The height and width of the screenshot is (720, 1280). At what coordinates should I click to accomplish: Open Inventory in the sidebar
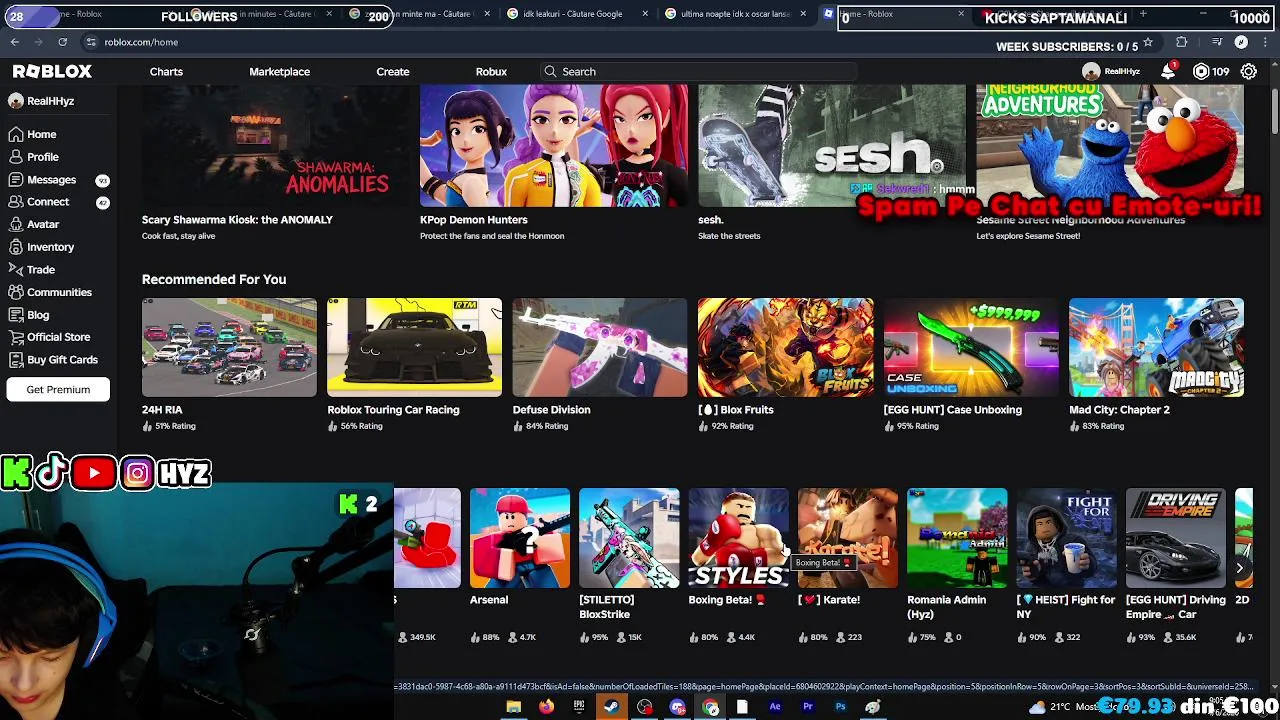50,247
